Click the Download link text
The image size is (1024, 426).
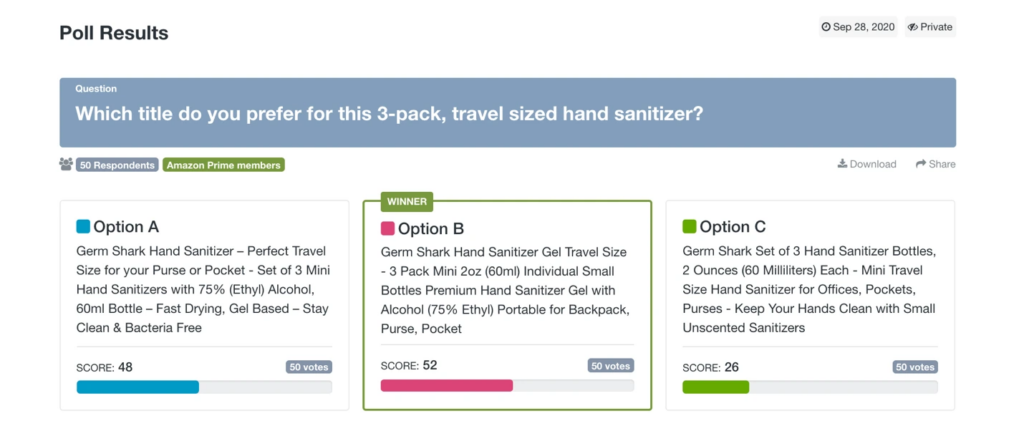tap(873, 164)
